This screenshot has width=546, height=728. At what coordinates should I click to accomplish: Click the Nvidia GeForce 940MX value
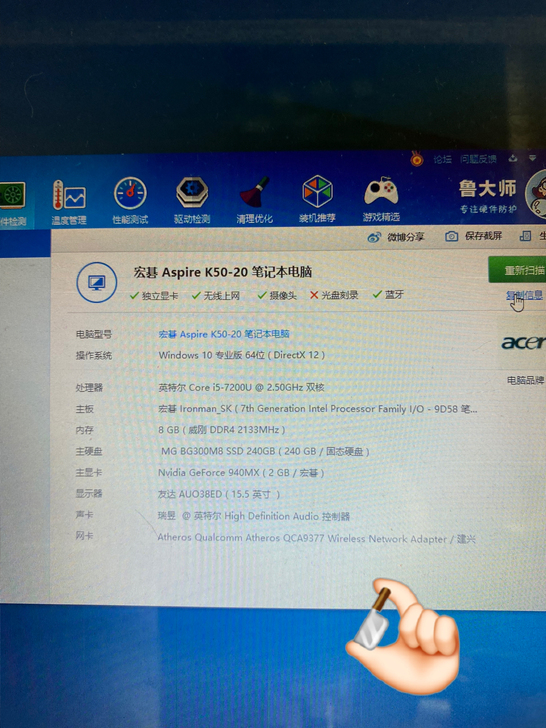[241, 473]
